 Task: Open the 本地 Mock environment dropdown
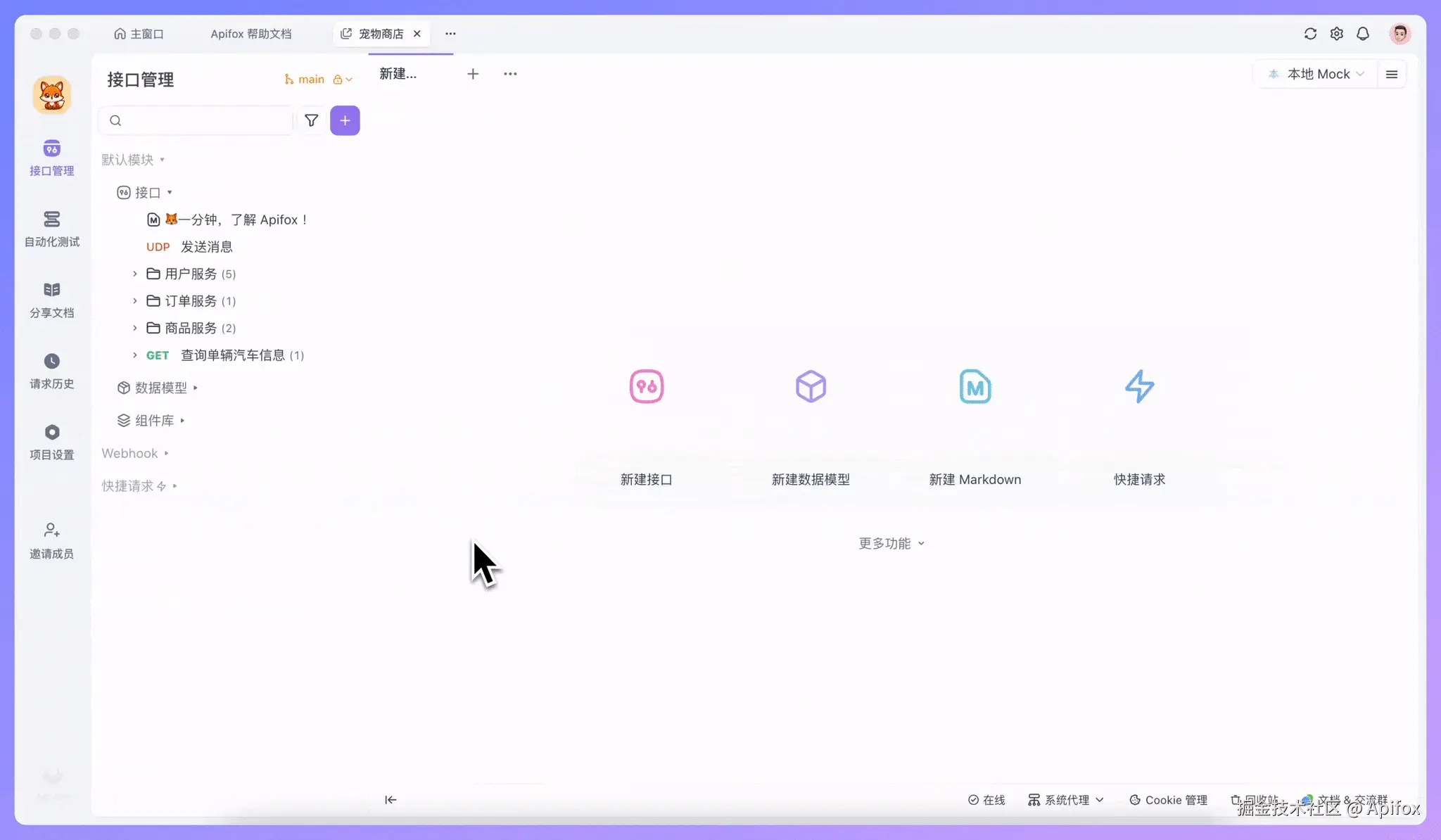pos(1316,74)
